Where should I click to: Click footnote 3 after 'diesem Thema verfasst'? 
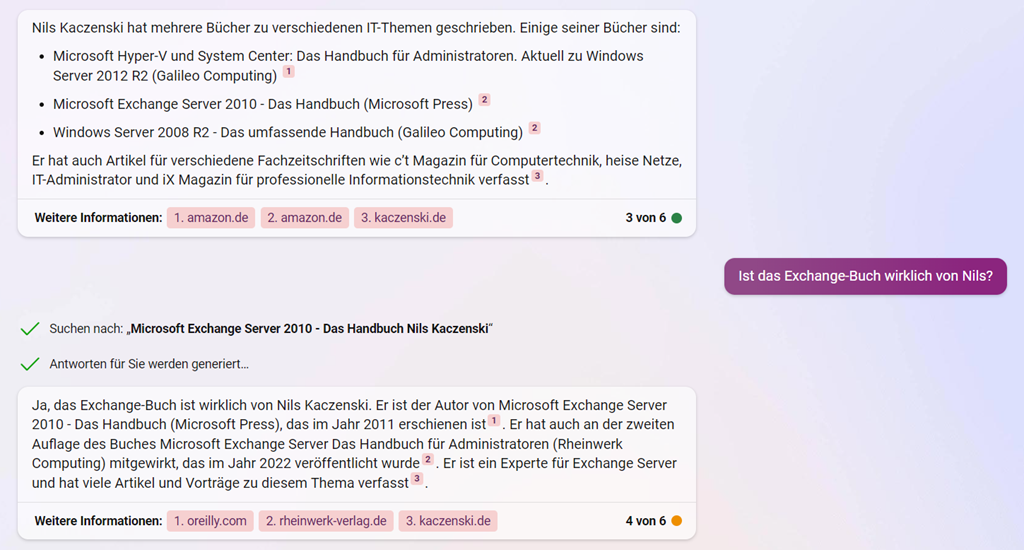click(417, 479)
